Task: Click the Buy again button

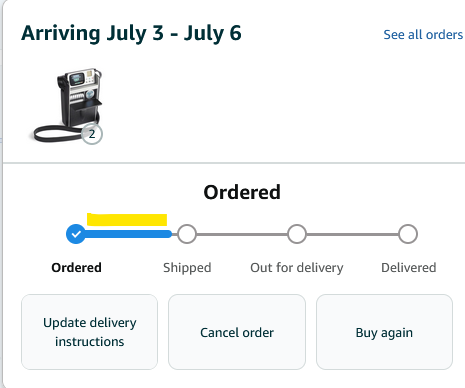Action: pyautogui.click(x=384, y=332)
